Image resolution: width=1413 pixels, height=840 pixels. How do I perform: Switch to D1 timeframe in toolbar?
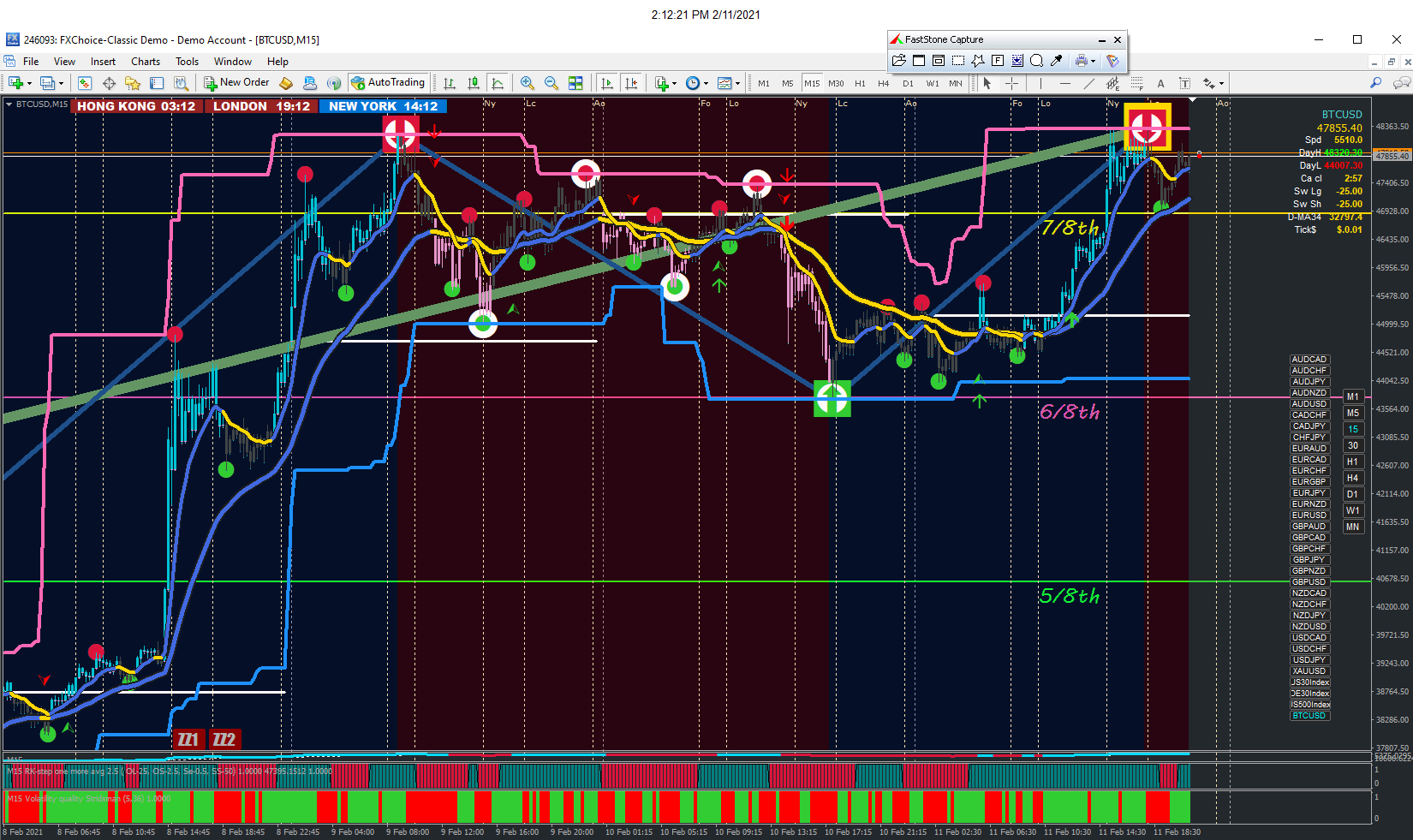click(x=908, y=83)
